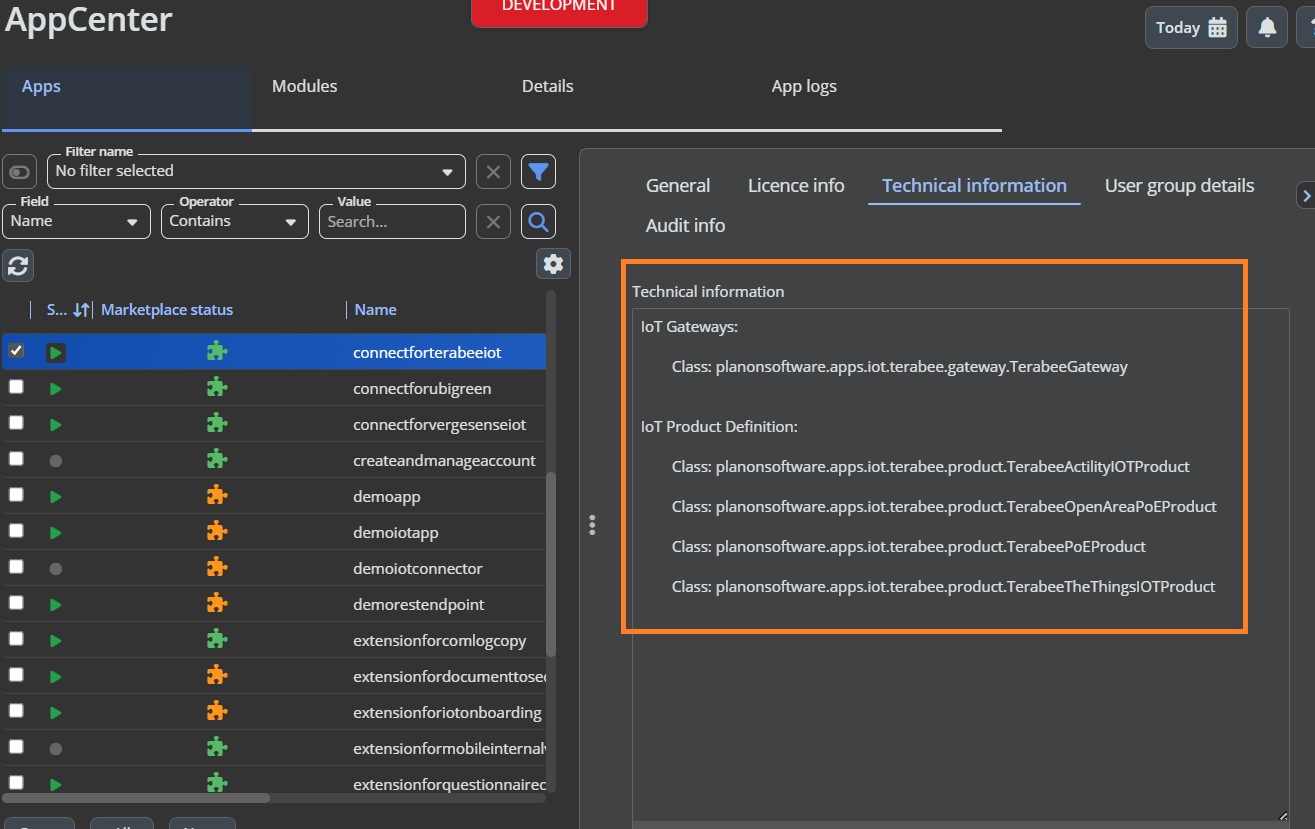Check the demoapp checkbox
The height and width of the screenshot is (829, 1315).
tap(16, 495)
